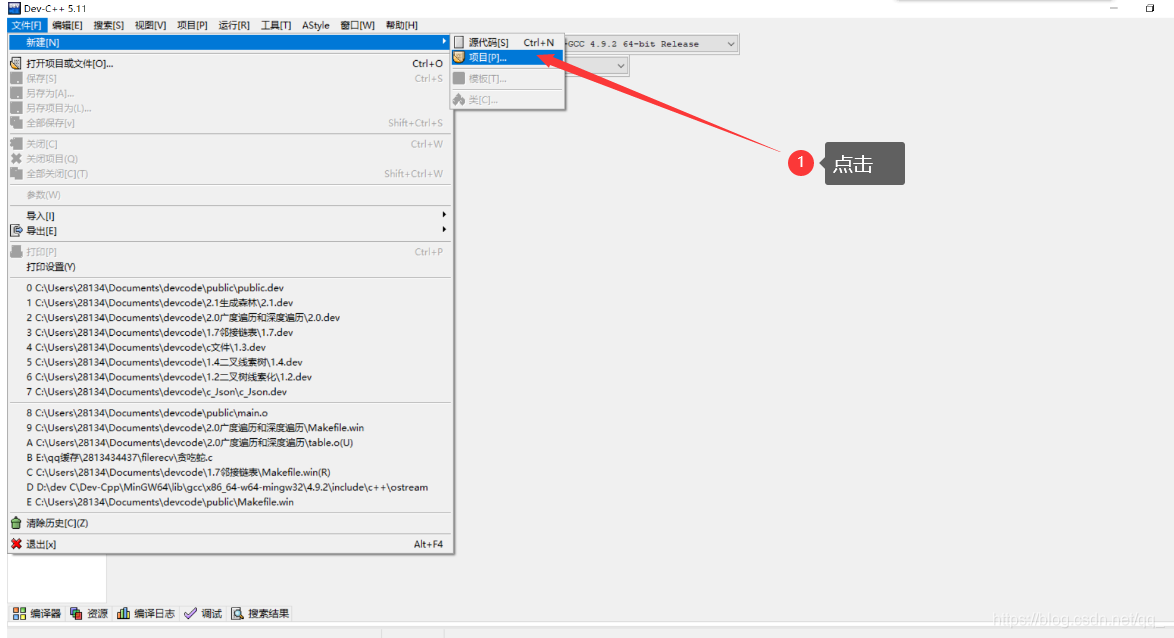1174x638 pixels.
Task: Select 打印设置(Y)
Action: coord(229,267)
